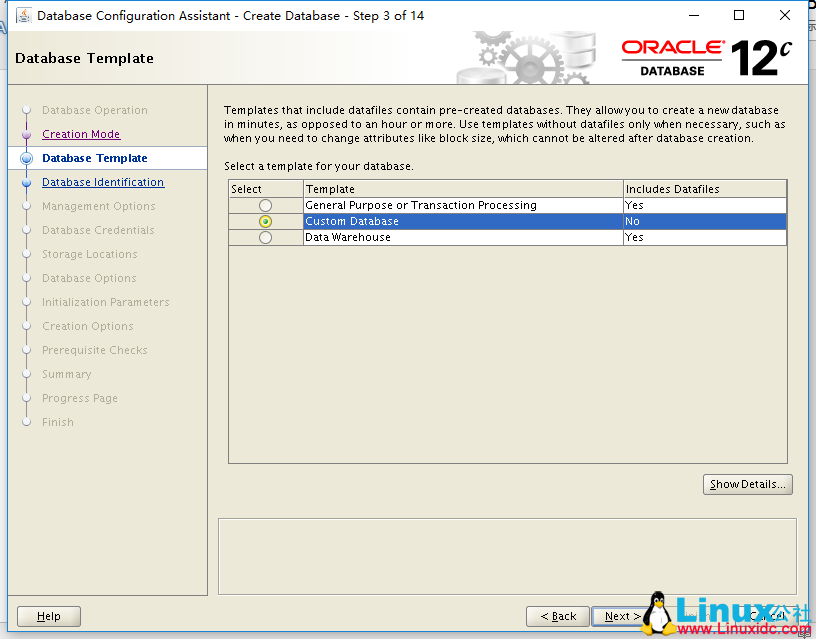Click the Next button to continue

tap(620, 616)
